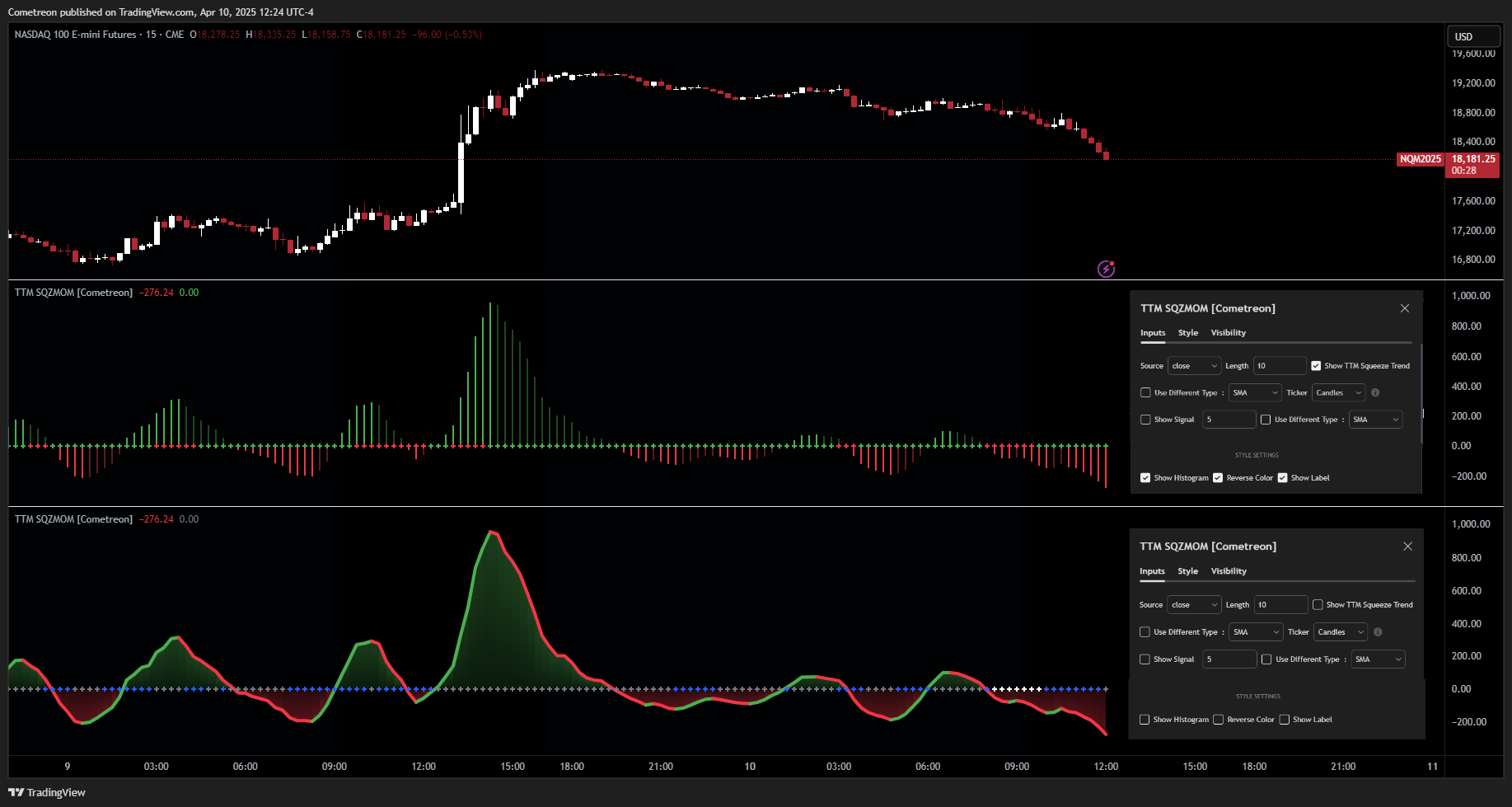Viewport: 1512px width, 807px height.
Task: Click the histogram pane's TTM SQZMOM [Cometreon] legend title
Action: pyautogui.click(x=73, y=293)
